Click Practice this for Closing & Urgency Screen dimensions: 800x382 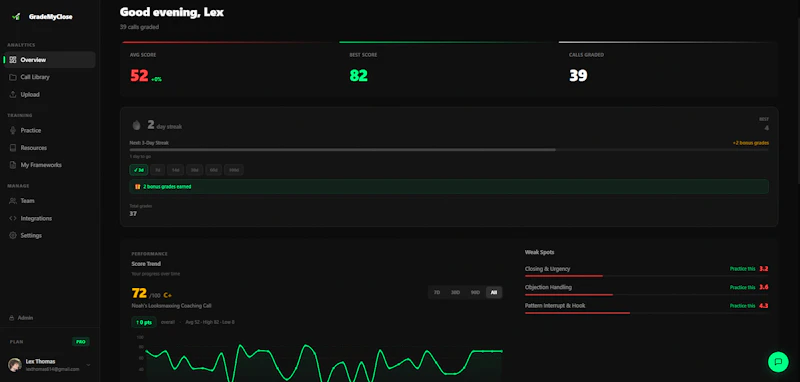coord(742,269)
